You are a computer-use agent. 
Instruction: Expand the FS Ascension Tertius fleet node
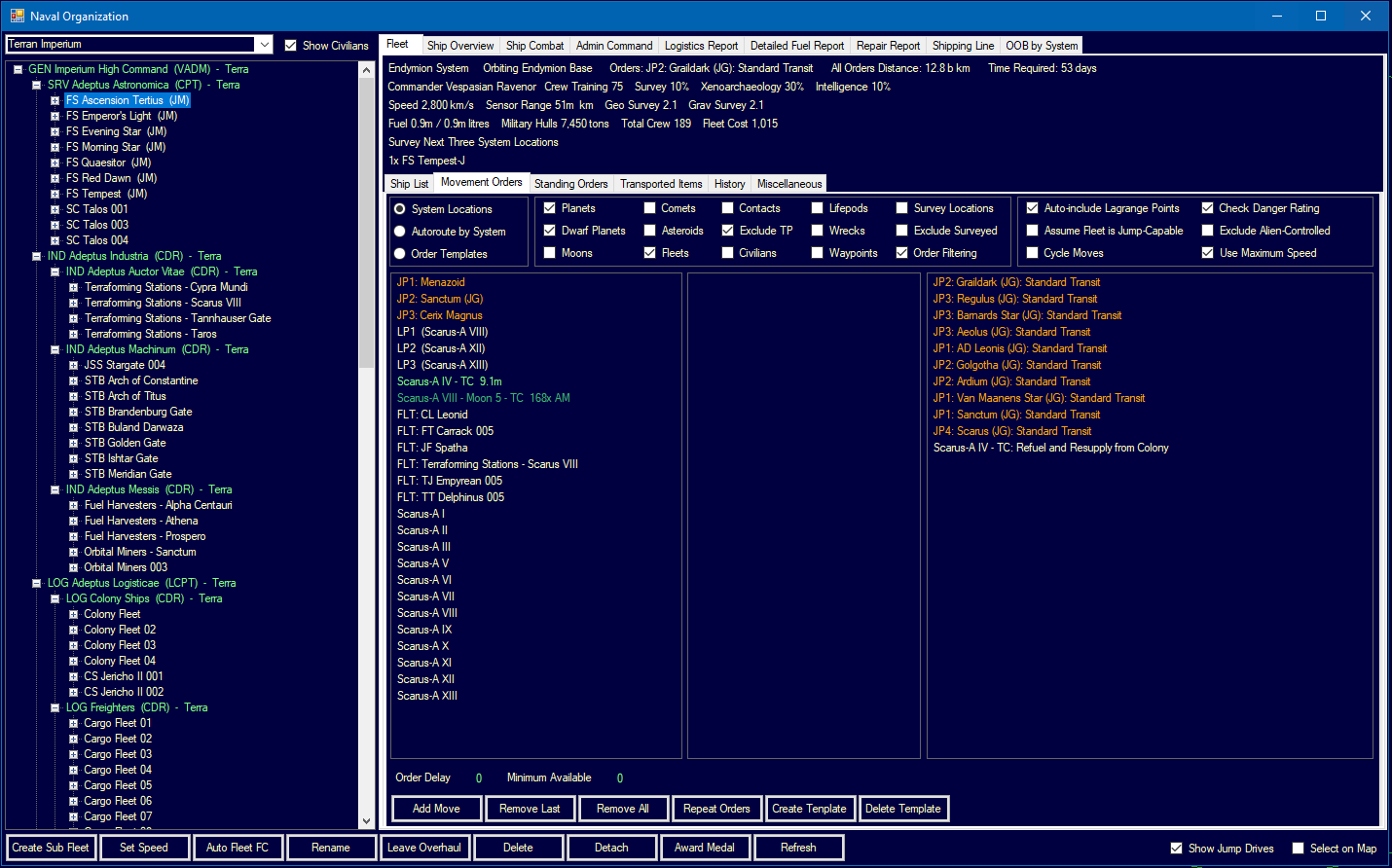click(55, 100)
